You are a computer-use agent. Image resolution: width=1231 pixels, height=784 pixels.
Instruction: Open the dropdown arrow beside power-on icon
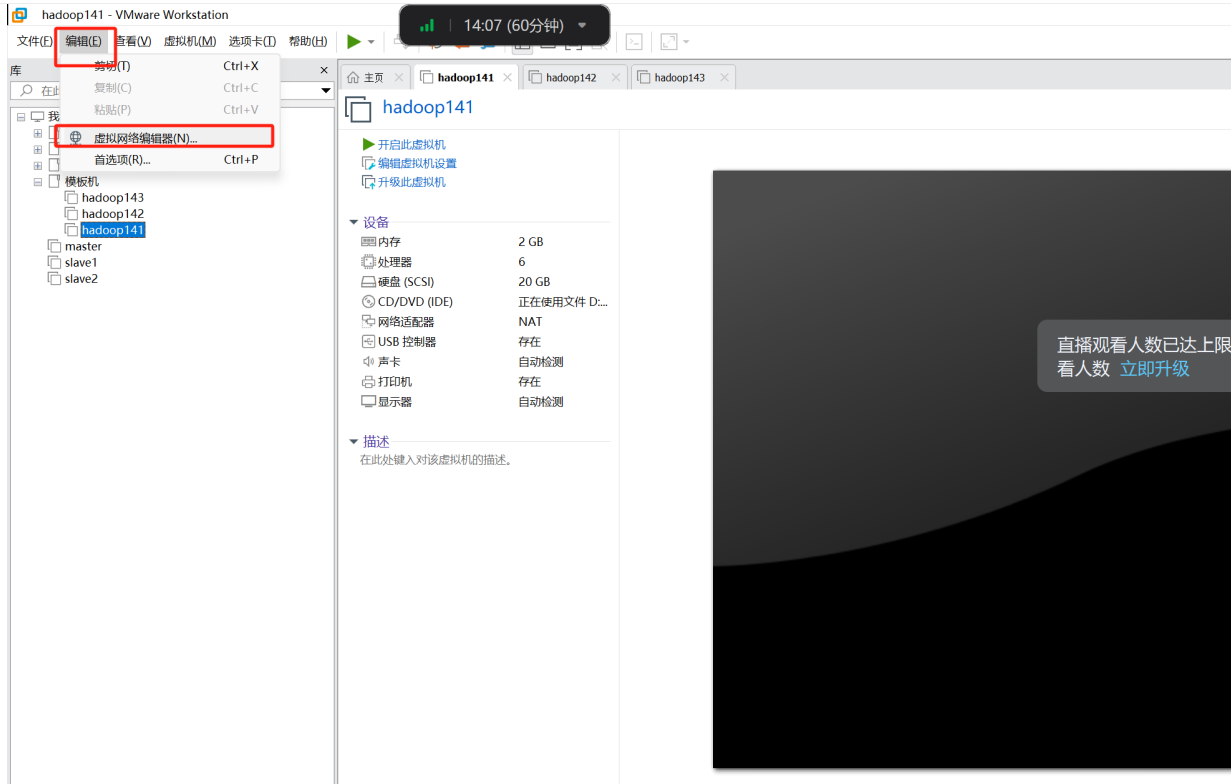[x=371, y=42]
